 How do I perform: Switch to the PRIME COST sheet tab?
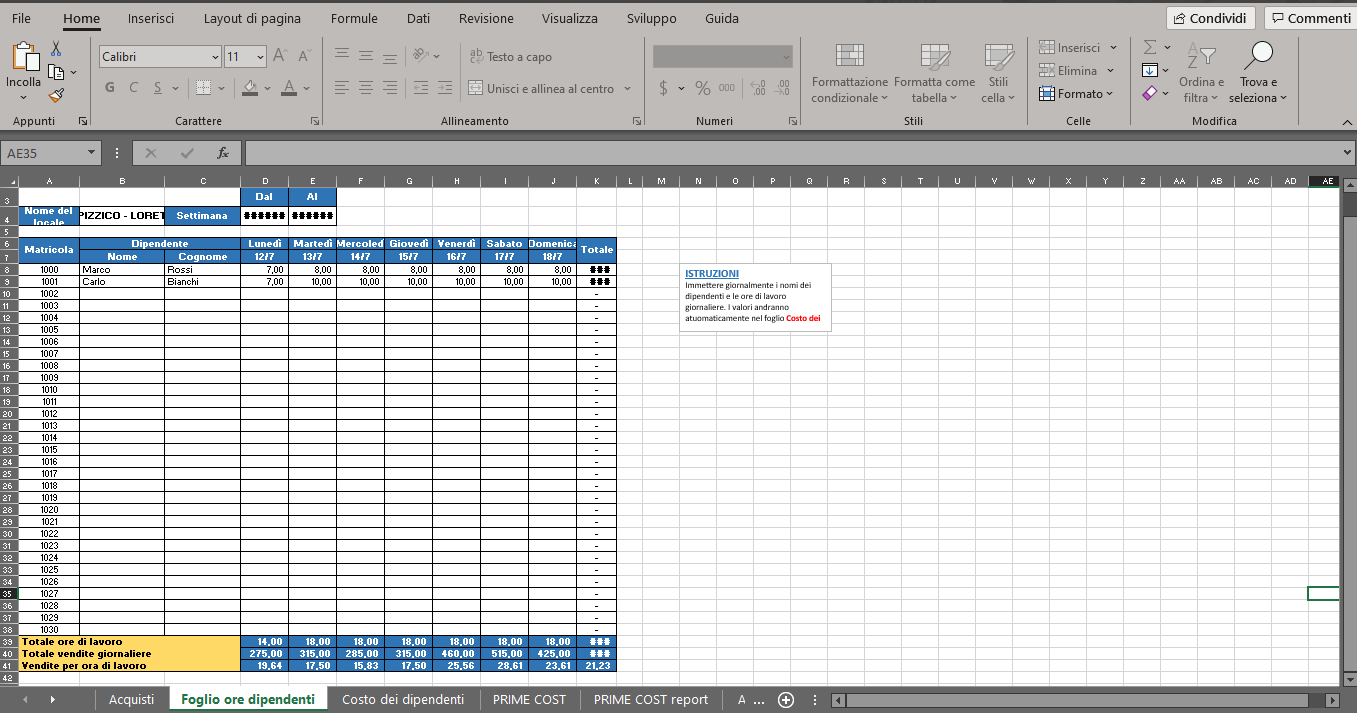click(529, 700)
